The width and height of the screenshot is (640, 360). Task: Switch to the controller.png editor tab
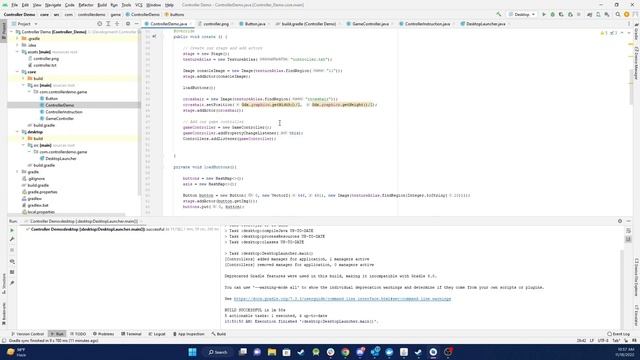[216, 24]
